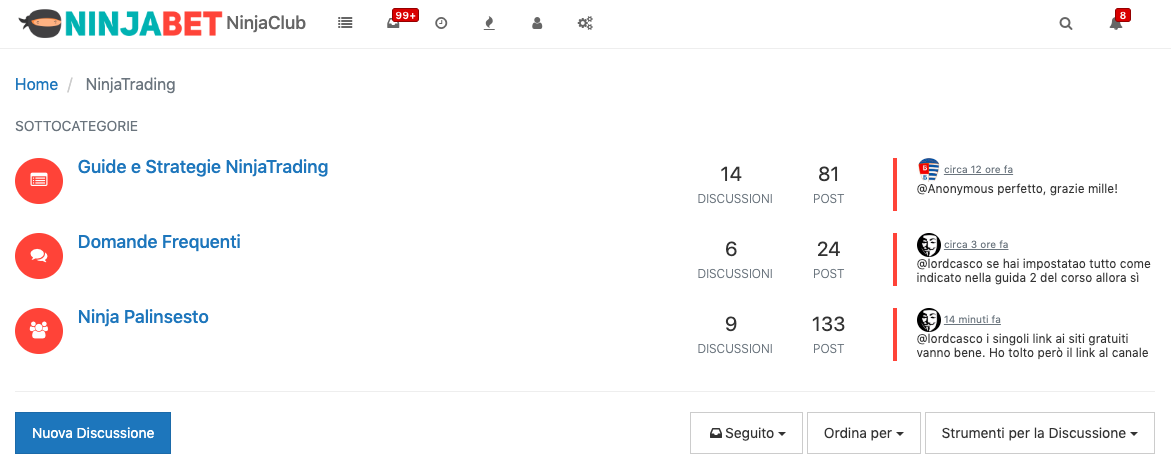The height and width of the screenshot is (466, 1171).
Task: Expand the Ordina per dropdown
Action: (863, 433)
